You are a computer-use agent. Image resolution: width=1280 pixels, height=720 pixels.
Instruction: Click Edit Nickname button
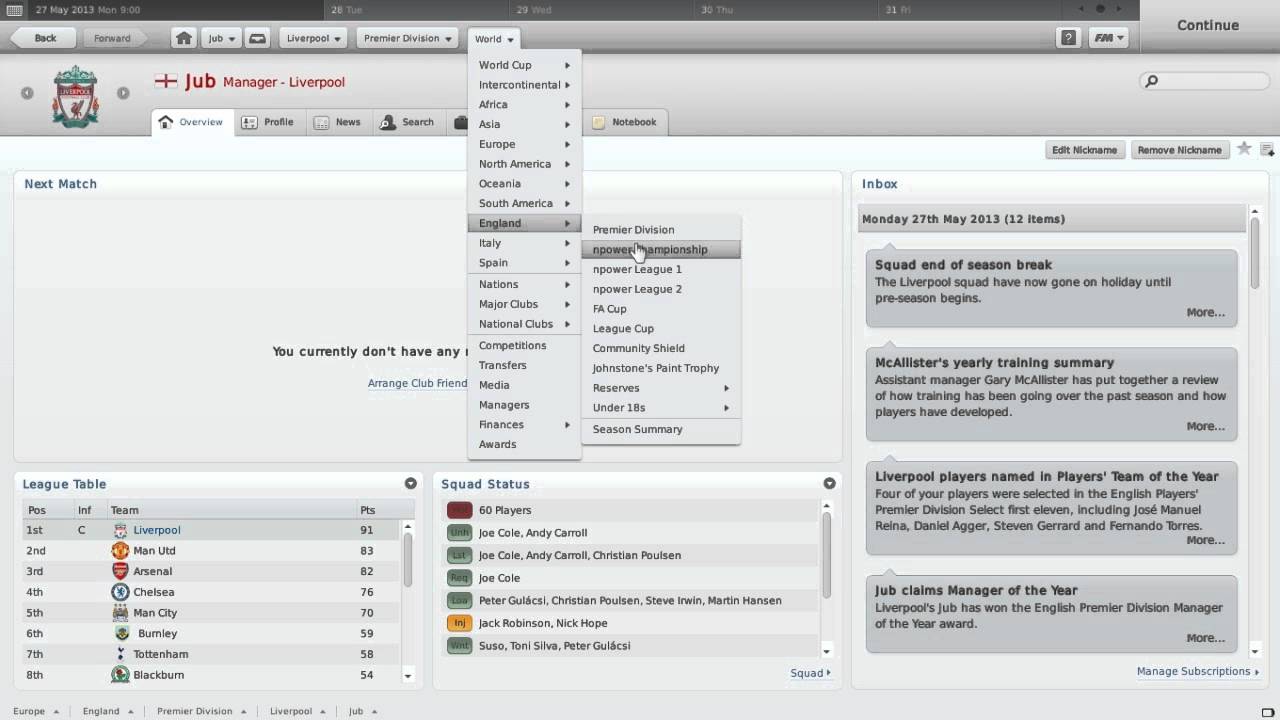1084,150
